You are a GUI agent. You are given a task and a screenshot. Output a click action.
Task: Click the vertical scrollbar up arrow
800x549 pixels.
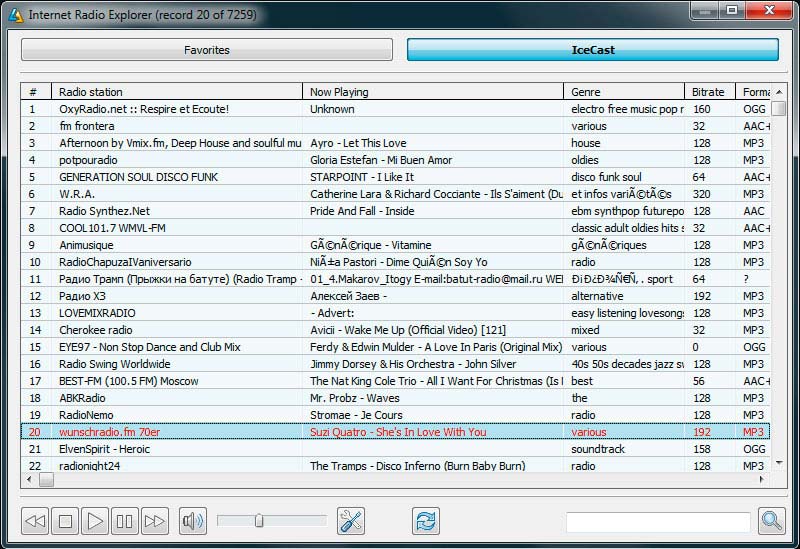tap(779, 92)
